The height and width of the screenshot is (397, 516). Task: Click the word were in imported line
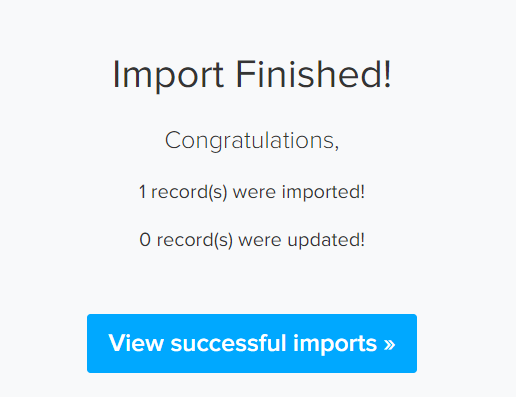click(254, 193)
